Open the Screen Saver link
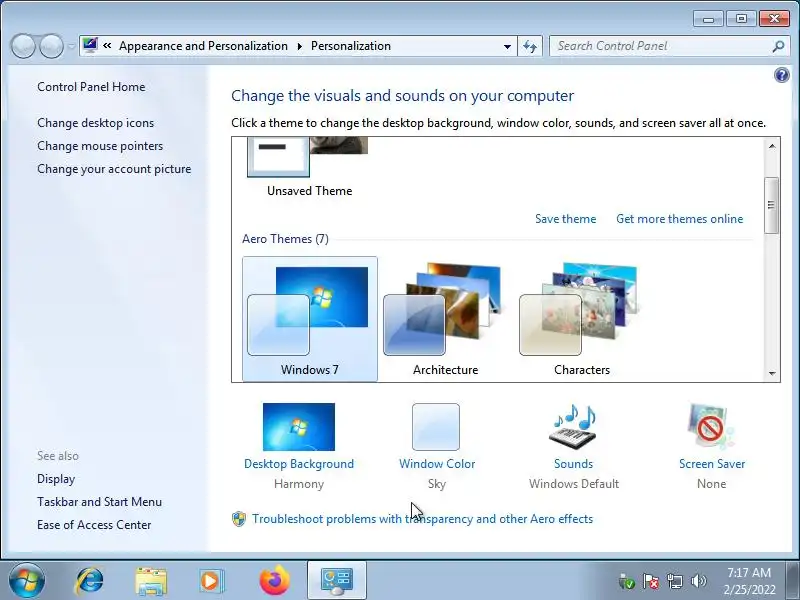Viewport: 800px width, 600px height. [712, 464]
